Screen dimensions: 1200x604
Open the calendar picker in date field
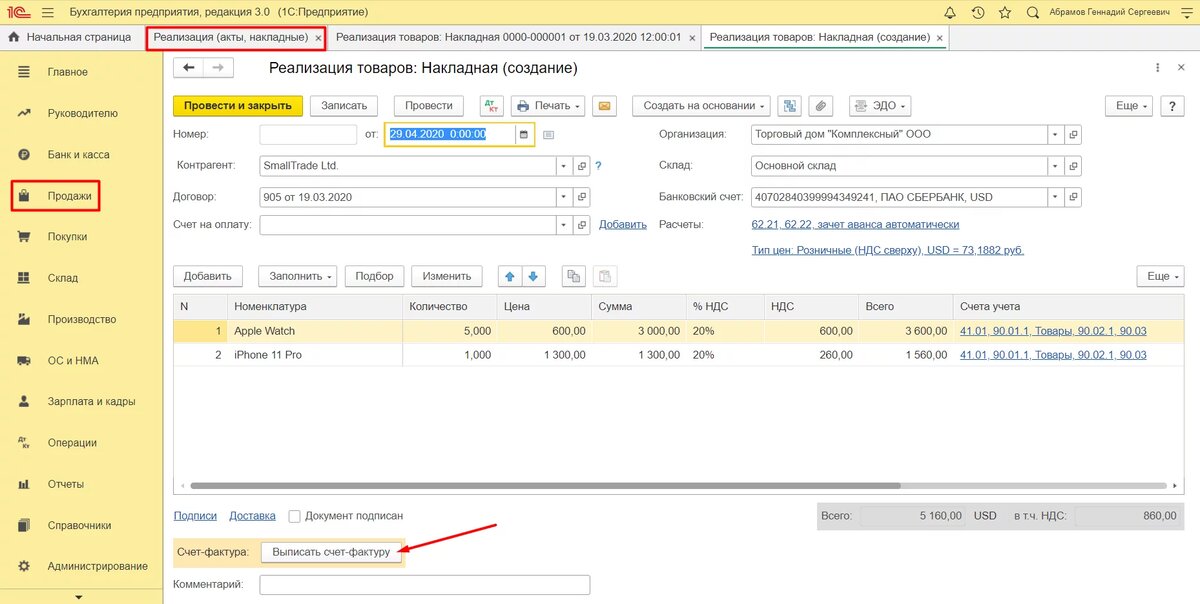523,134
